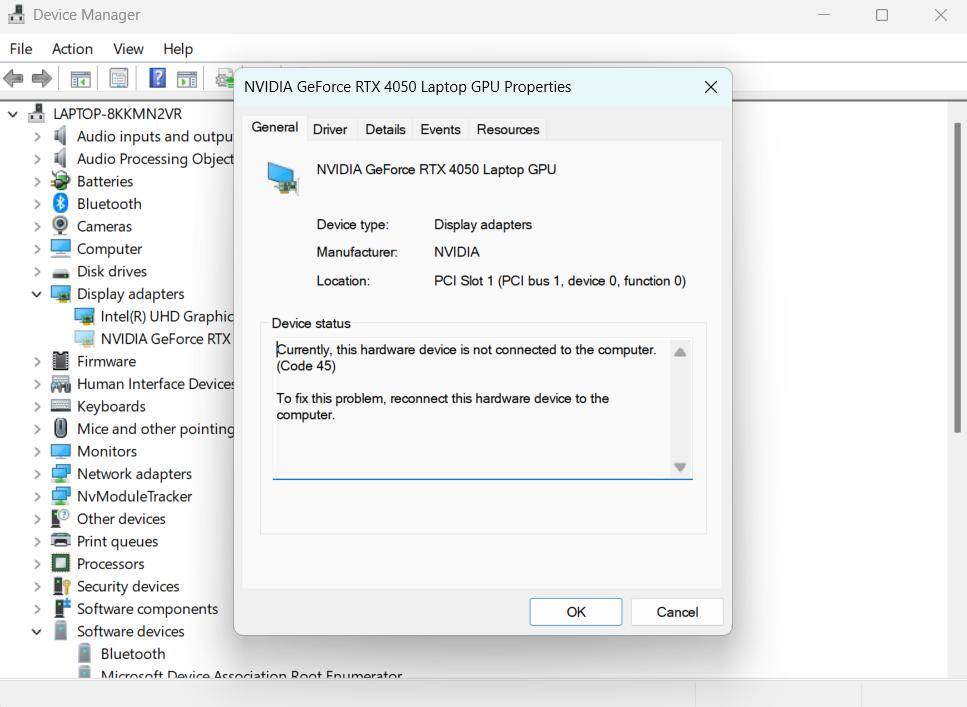This screenshot has height=707, width=967.
Task: Click the Show/Hide Action Pane toolbar icon
Action: point(187,78)
